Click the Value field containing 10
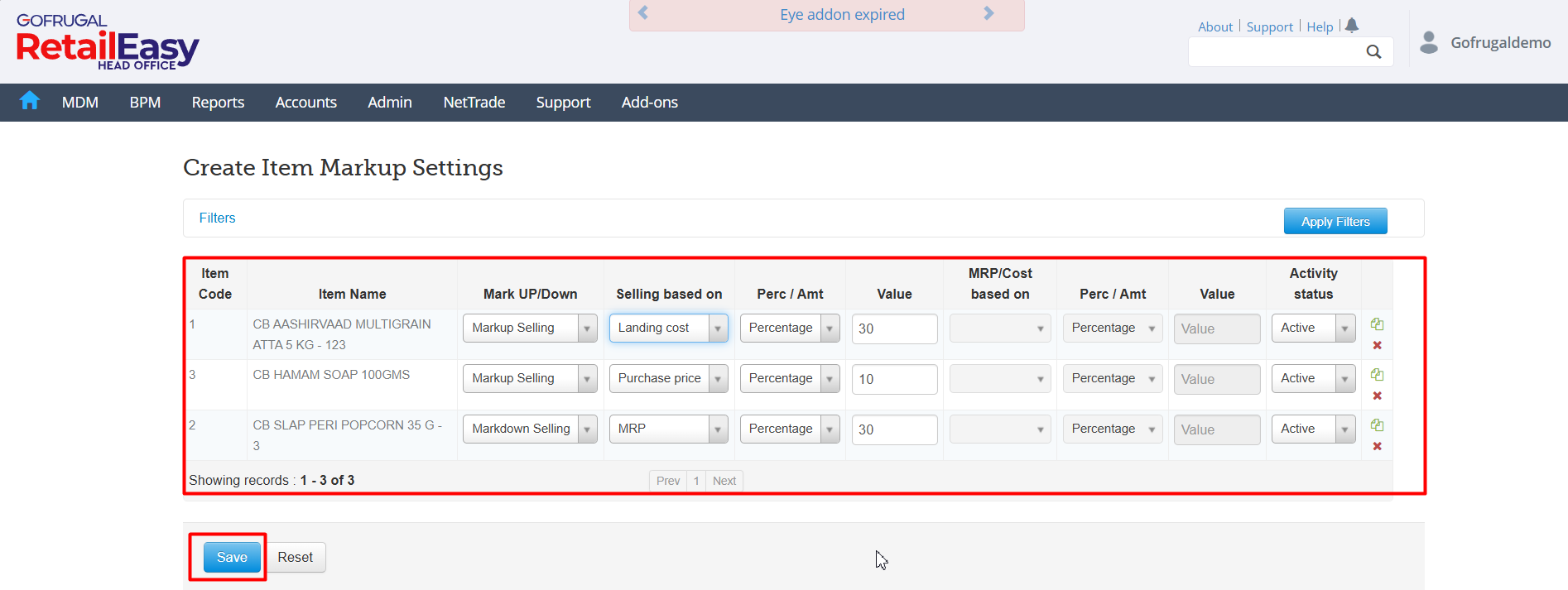 tap(894, 379)
